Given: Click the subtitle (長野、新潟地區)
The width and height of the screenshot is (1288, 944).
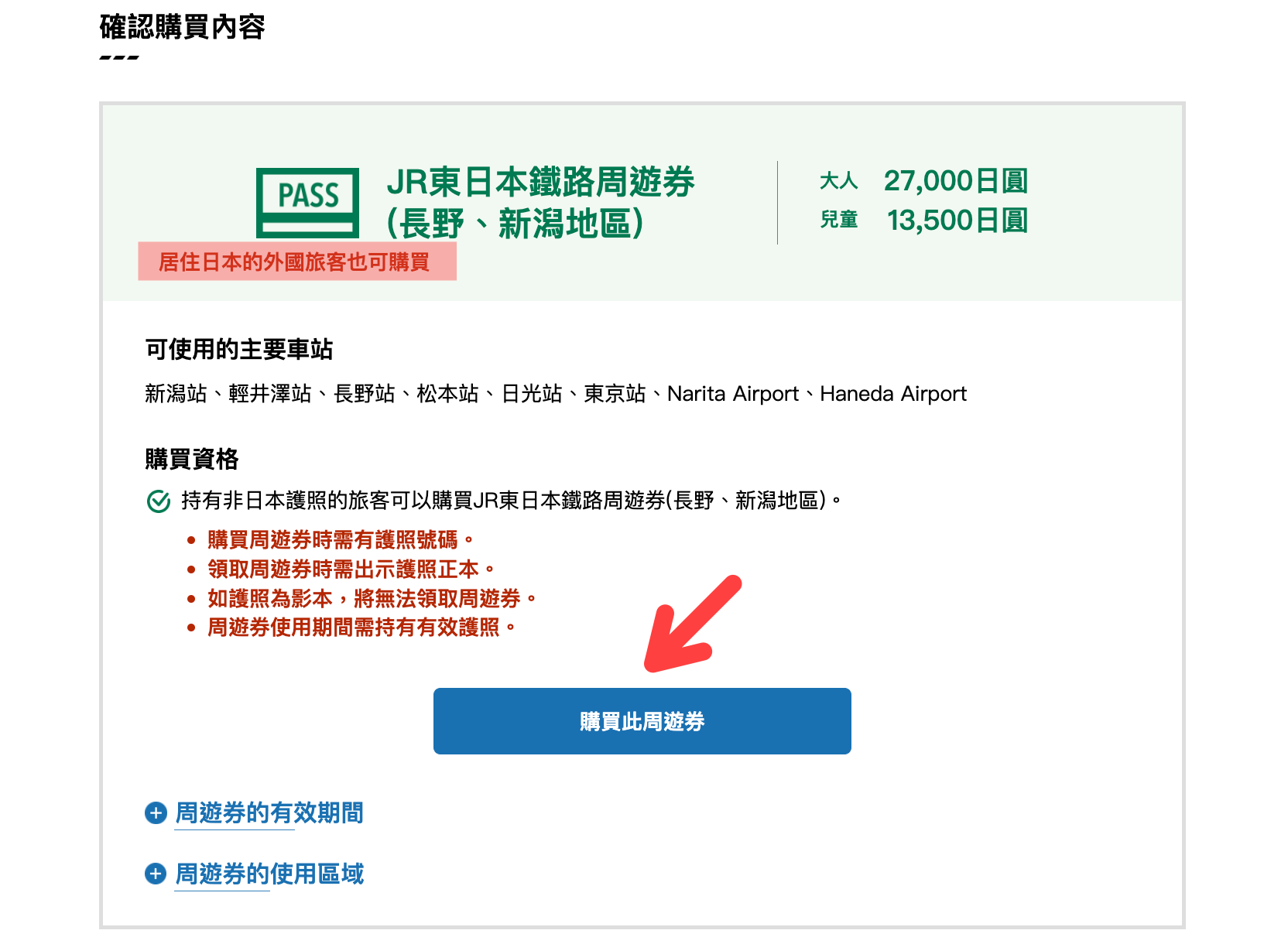Looking at the screenshot, I should 515,224.
